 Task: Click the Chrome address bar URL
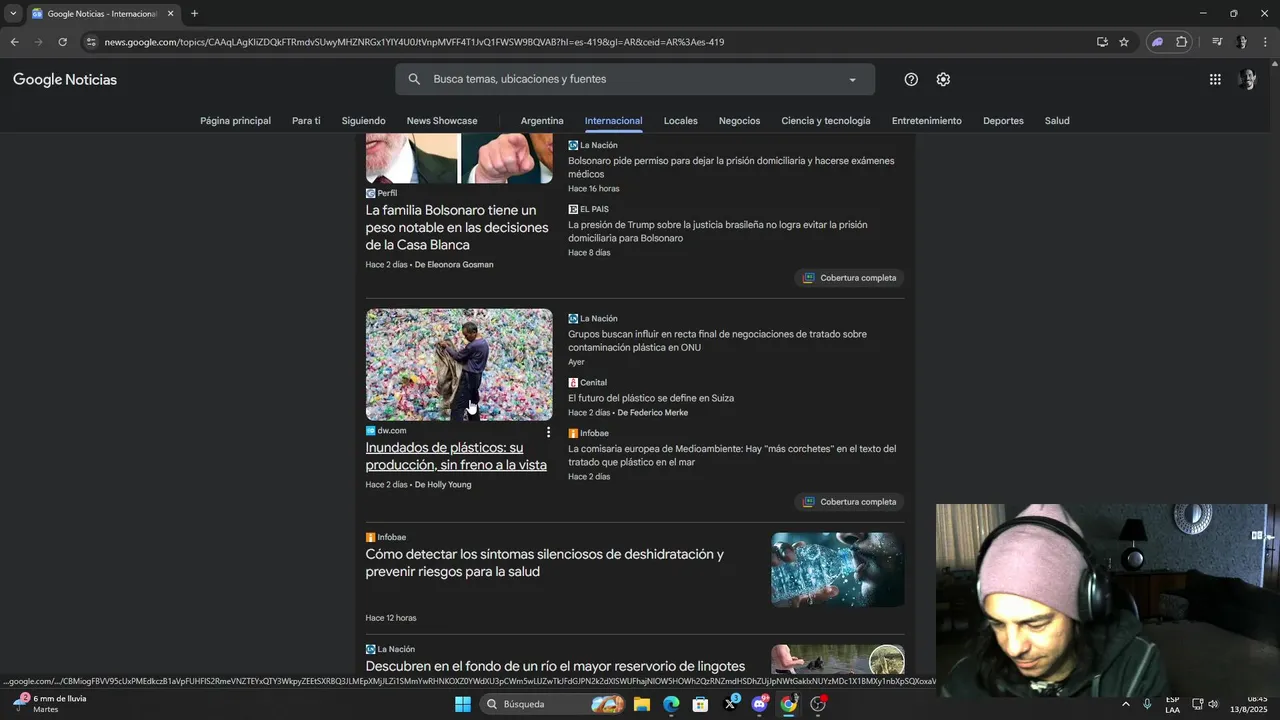point(414,42)
